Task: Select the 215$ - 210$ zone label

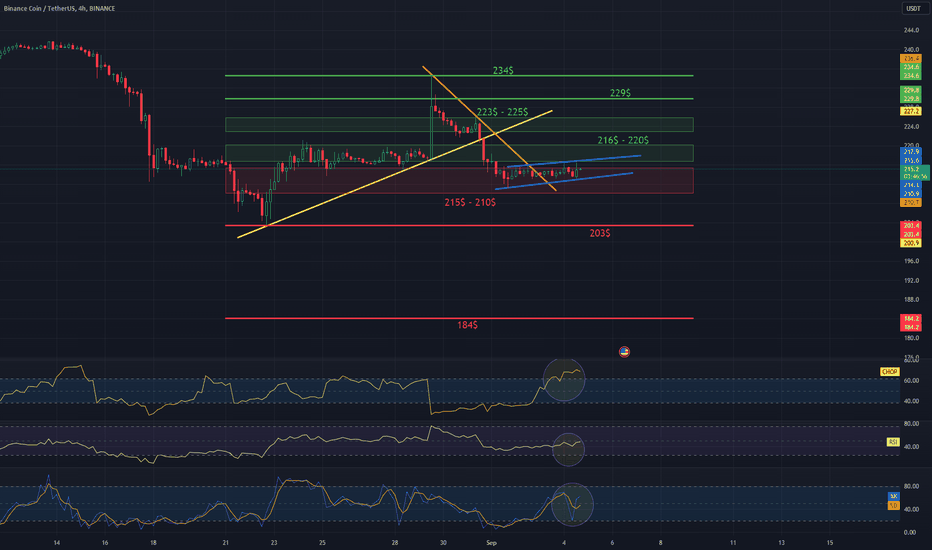Action: (x=470, y=202)
